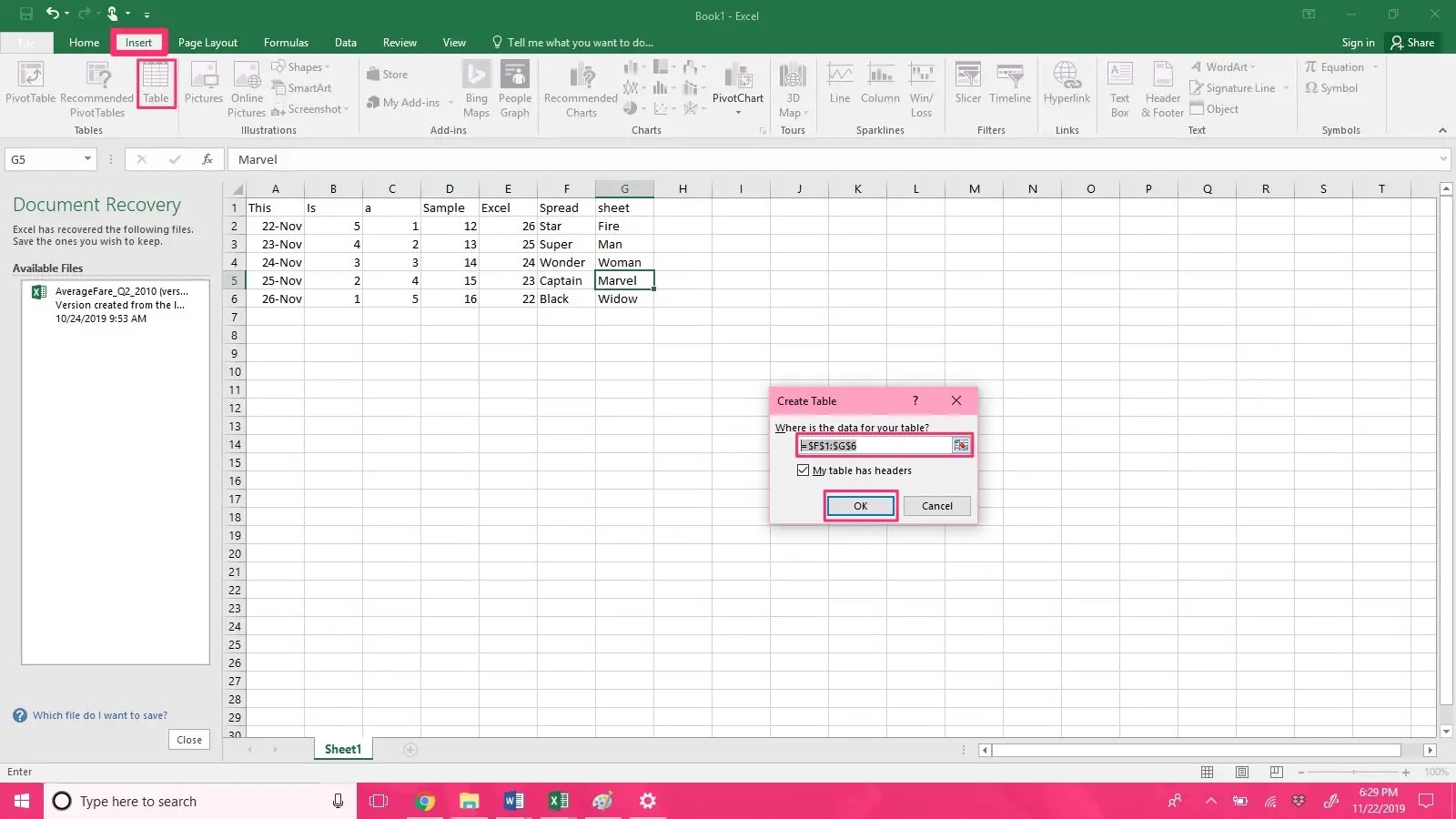Open the Review tab
The image size is (1456, 819).
(399, 43)
